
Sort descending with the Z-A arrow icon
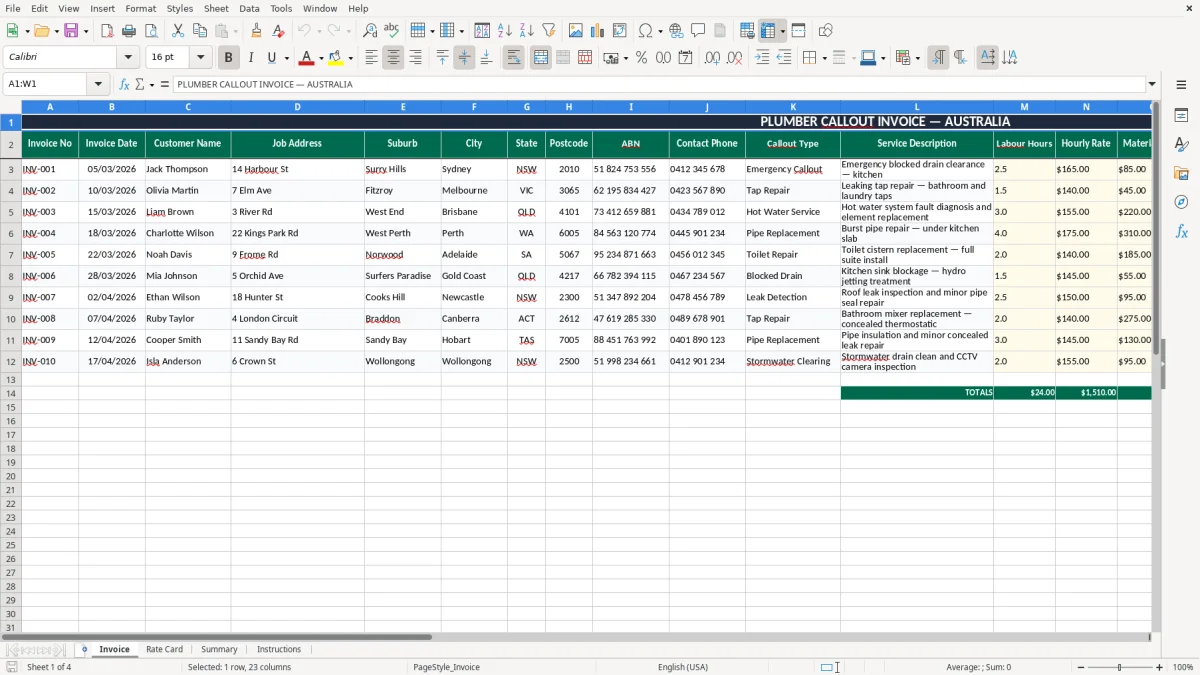pyautogui.click(x=527, y=31)
